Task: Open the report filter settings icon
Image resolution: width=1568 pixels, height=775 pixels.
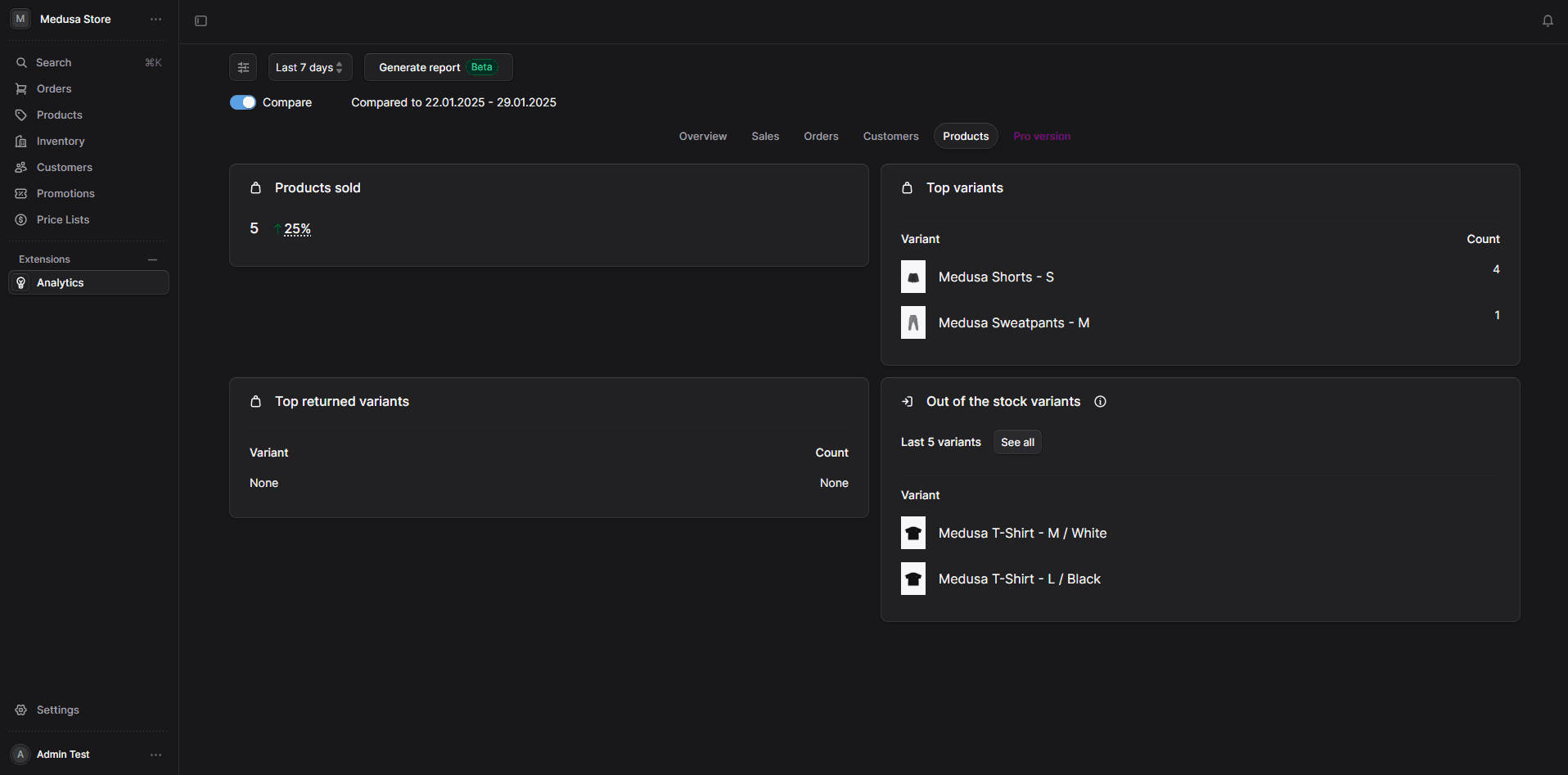Action: click(x=242, y=66)
